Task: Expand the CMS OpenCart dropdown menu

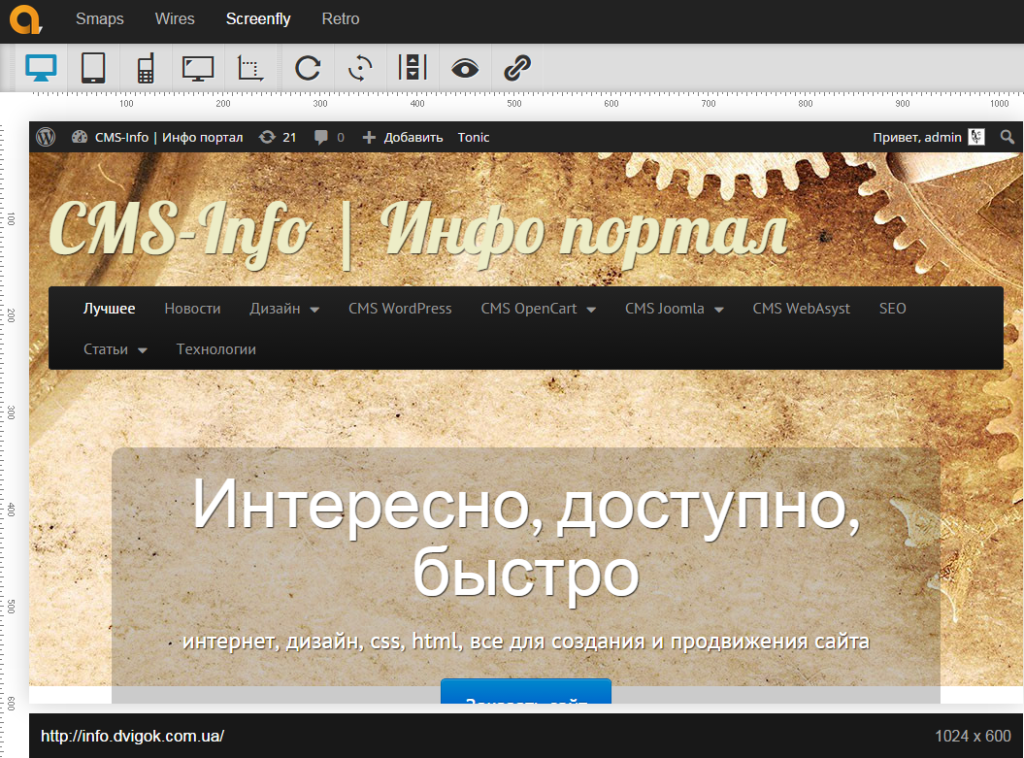Action: 538,309
